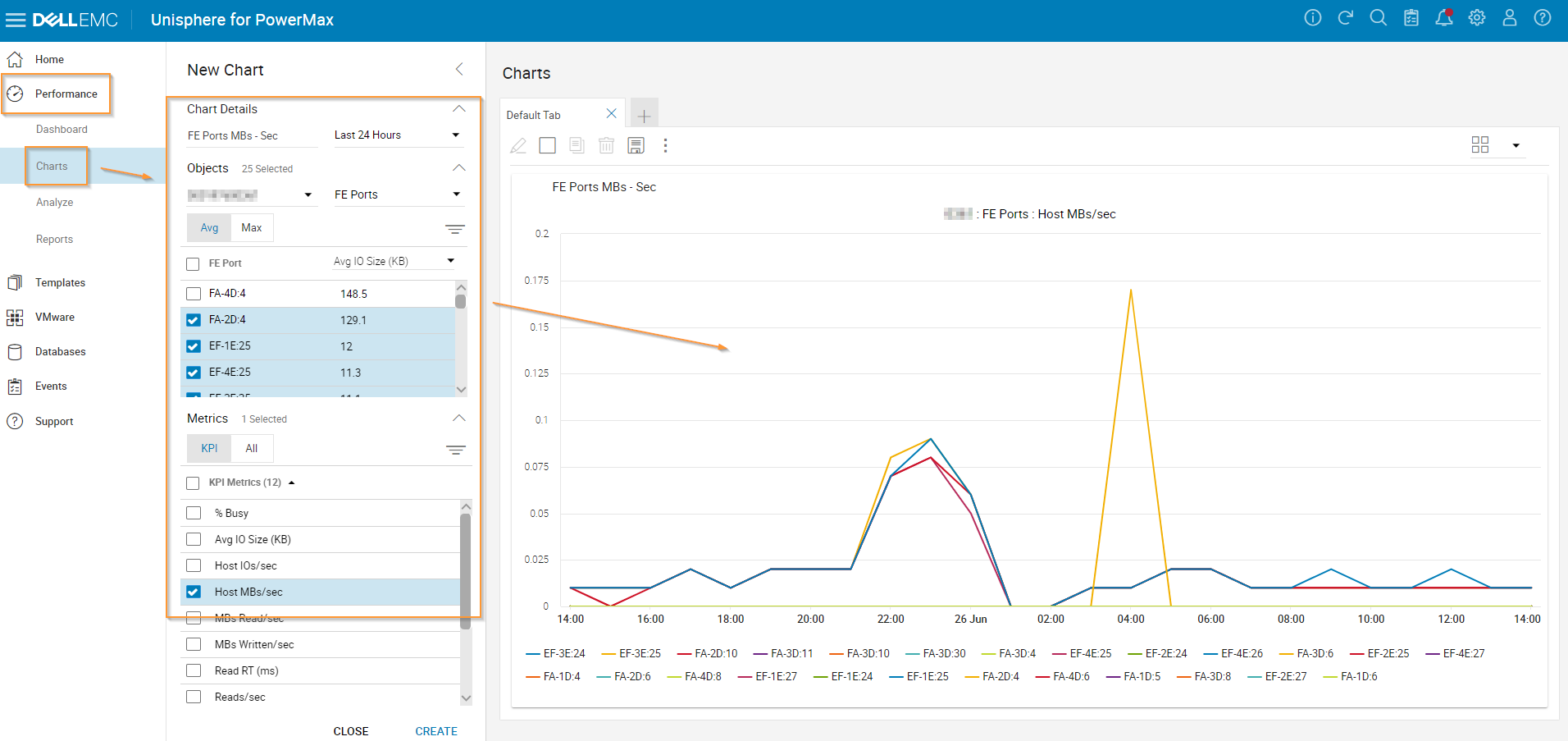Select Max aggregation instead of Avg
Screen dimensions: 1568x741
pos(251,227)
